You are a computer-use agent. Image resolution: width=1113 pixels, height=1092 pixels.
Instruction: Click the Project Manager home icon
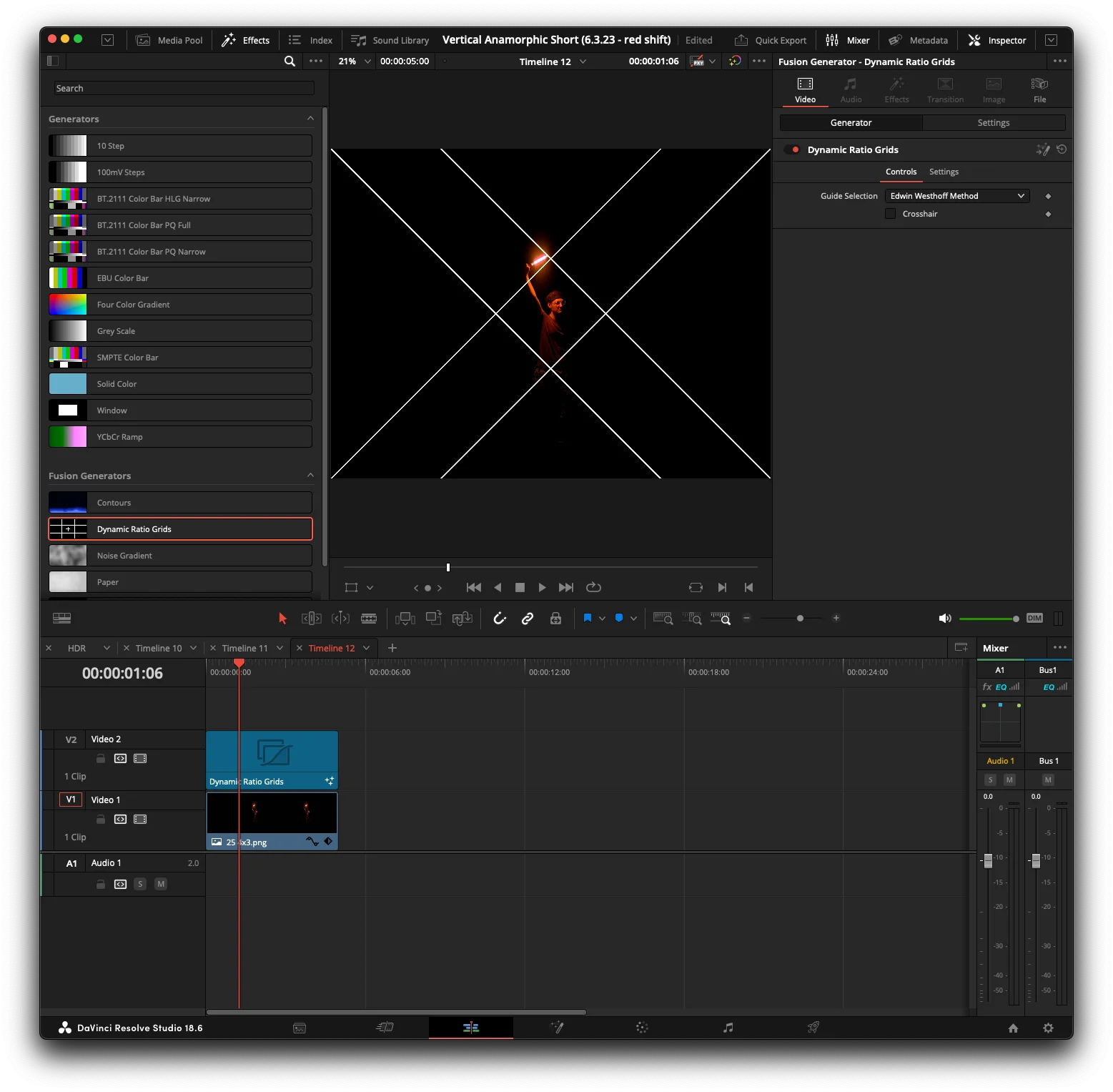tap(1013, 1028)
